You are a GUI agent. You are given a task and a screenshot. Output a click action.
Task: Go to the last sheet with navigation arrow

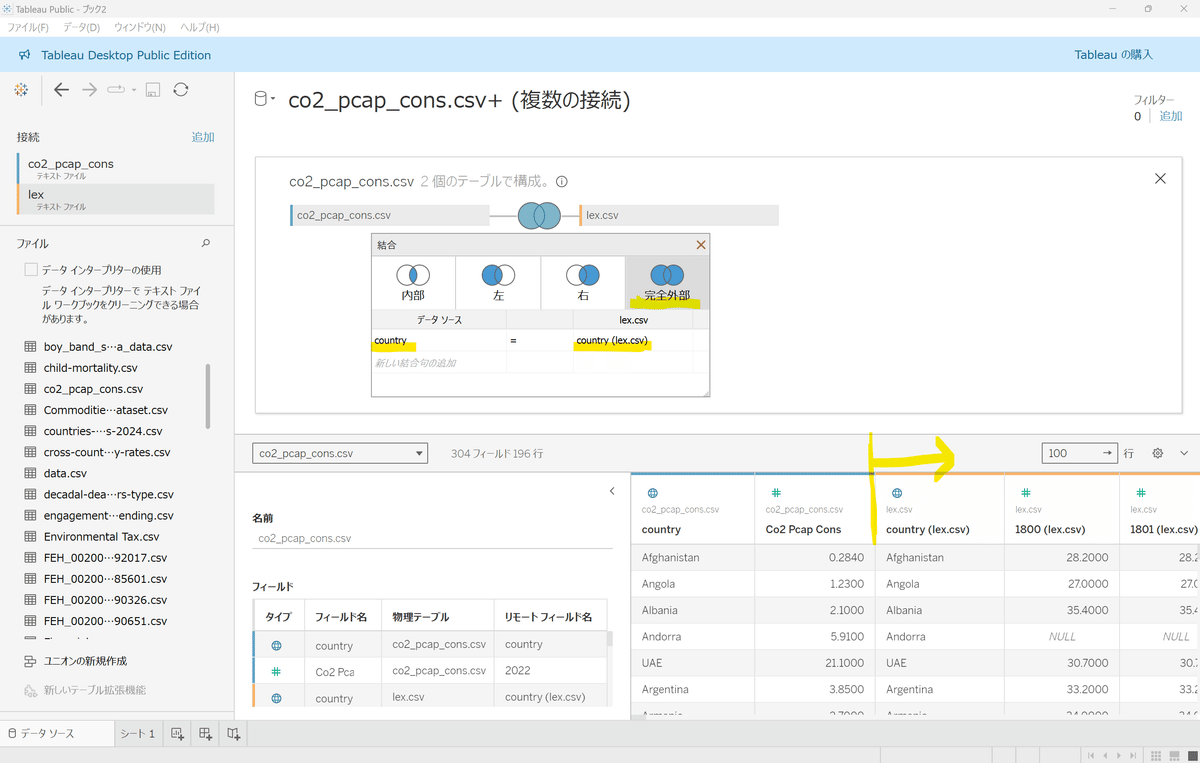click(1134, 755)
